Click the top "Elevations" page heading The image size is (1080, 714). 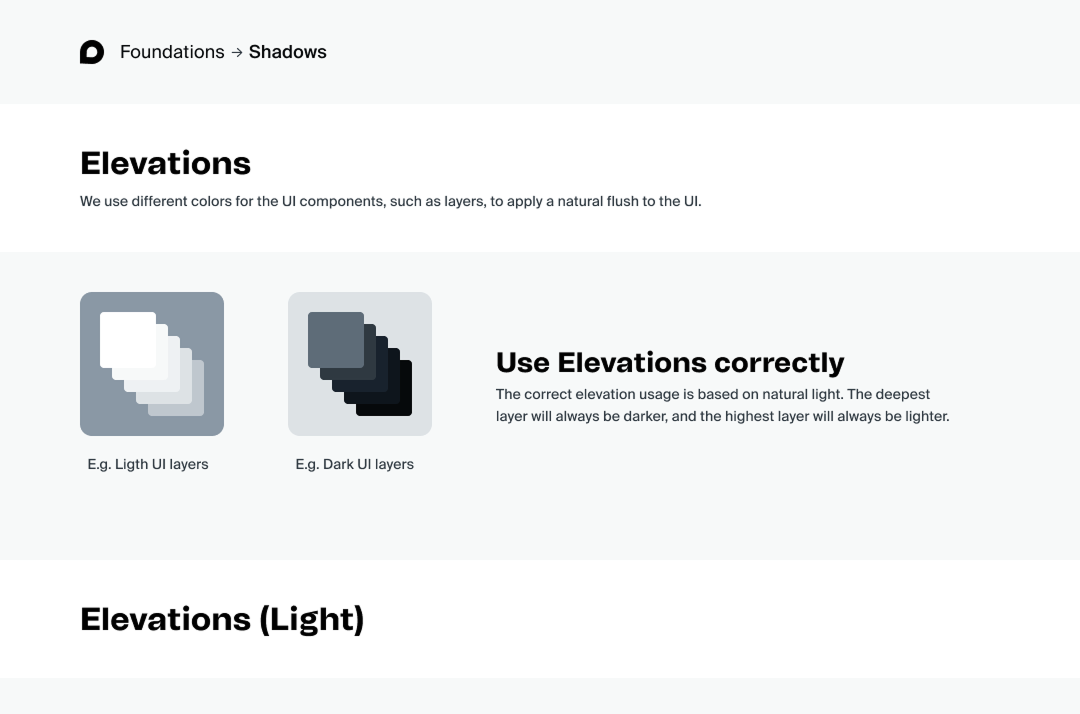click(x=165, y=163)
